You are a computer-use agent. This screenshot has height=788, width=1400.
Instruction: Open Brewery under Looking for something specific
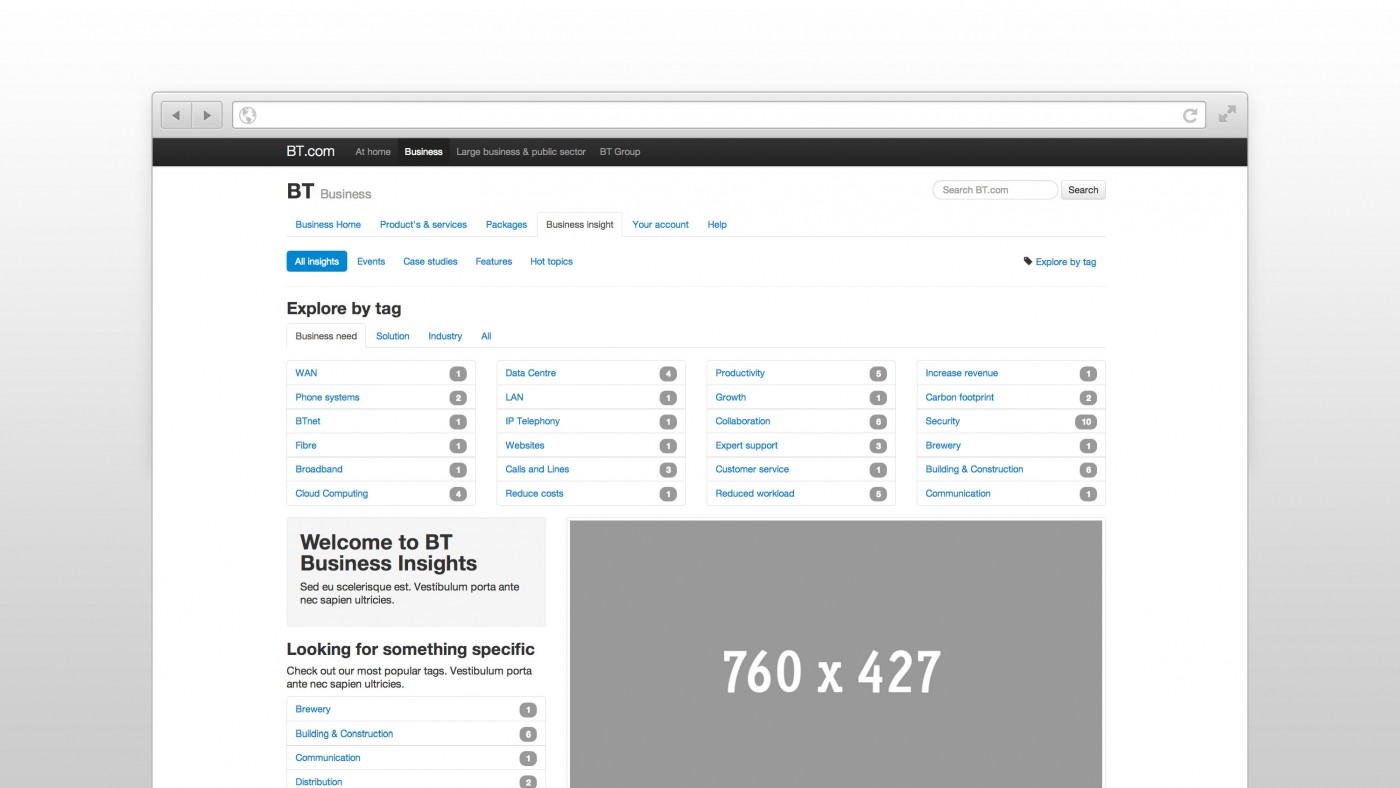coord(313,709)
